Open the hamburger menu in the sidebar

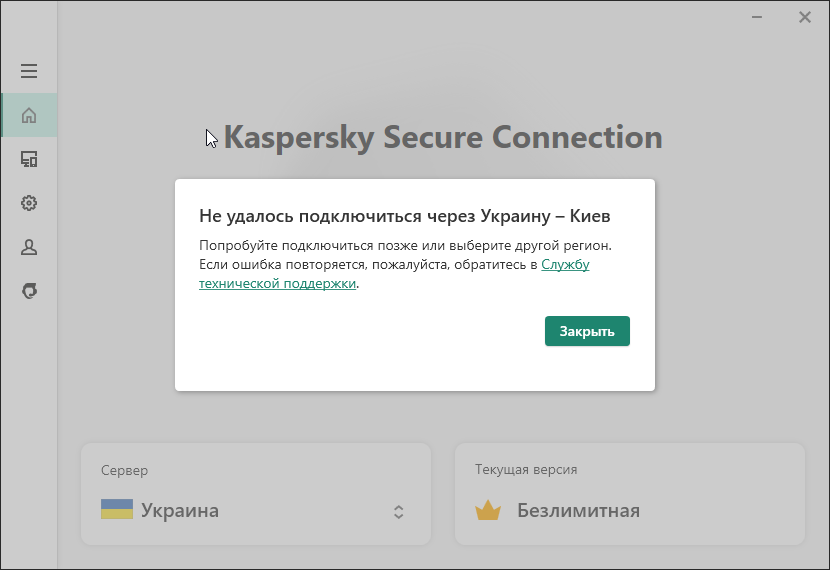[x=29, y=71]
